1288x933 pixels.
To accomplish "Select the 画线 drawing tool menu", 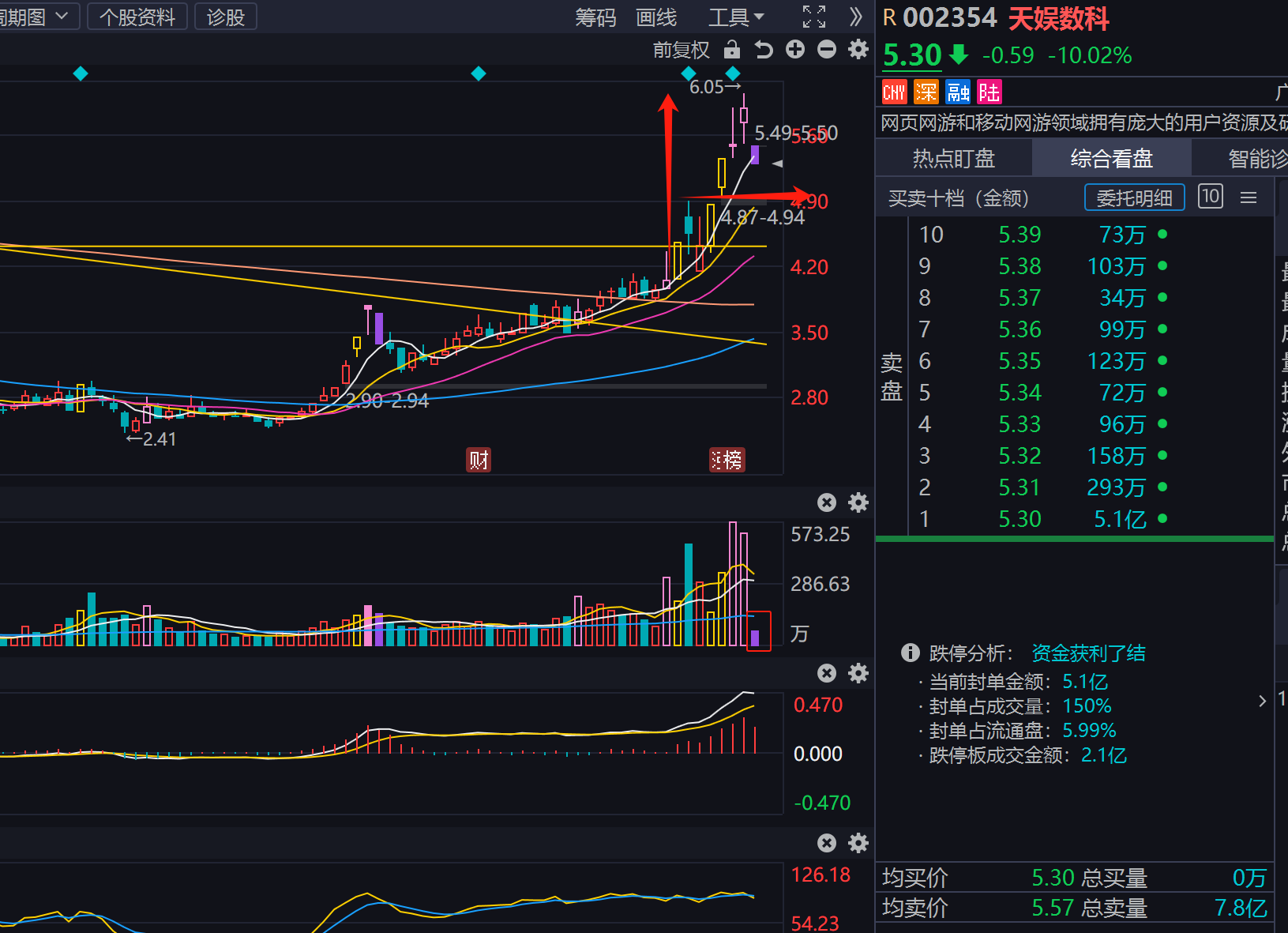I will (656, 17).
